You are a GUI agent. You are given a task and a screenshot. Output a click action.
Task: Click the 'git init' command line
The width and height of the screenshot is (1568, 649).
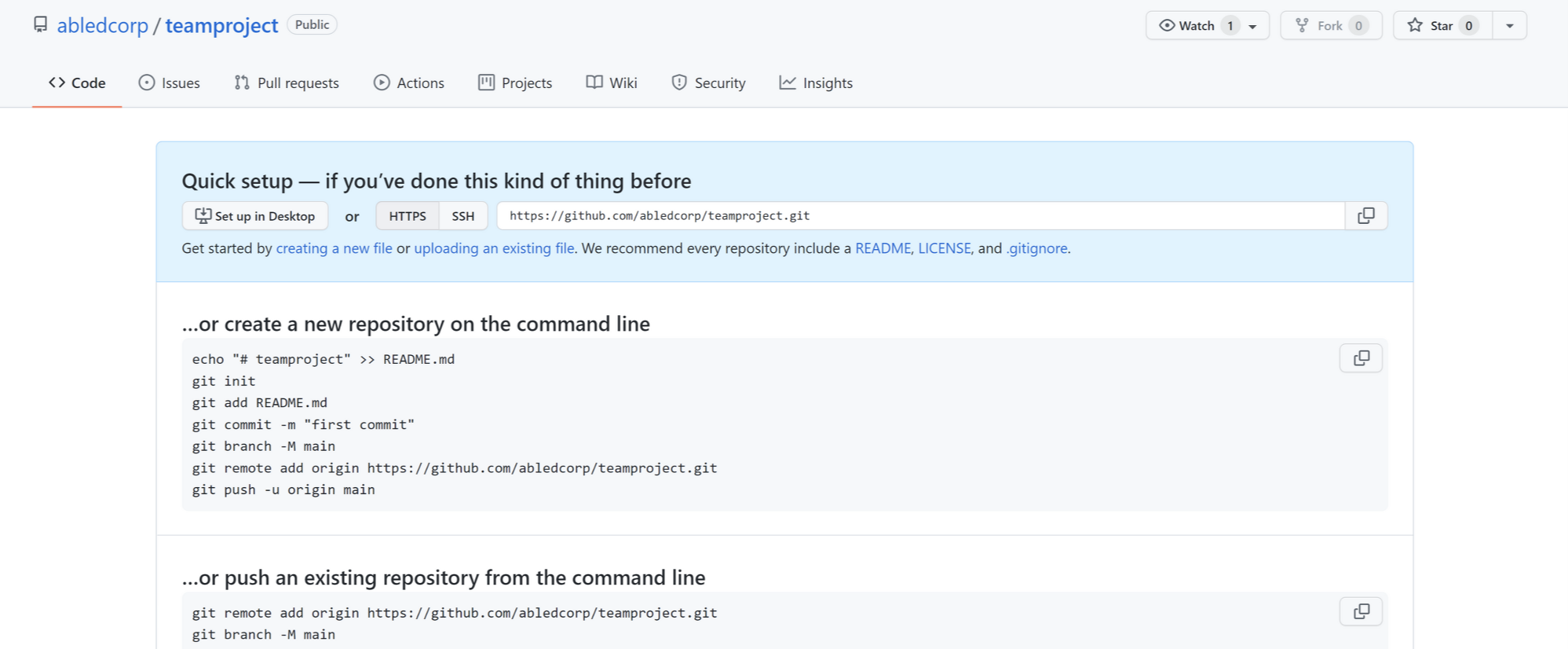coord(224,381)
